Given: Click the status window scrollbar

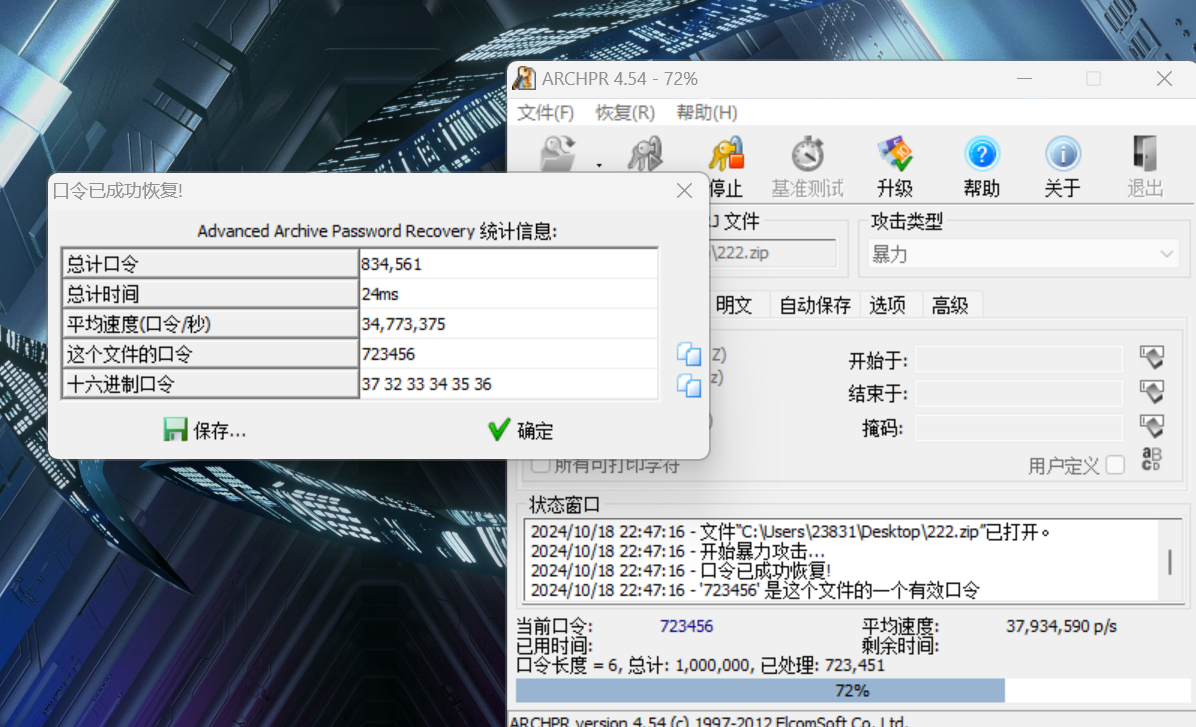Looking at the screenshot, I should (x=1170, y=561).
